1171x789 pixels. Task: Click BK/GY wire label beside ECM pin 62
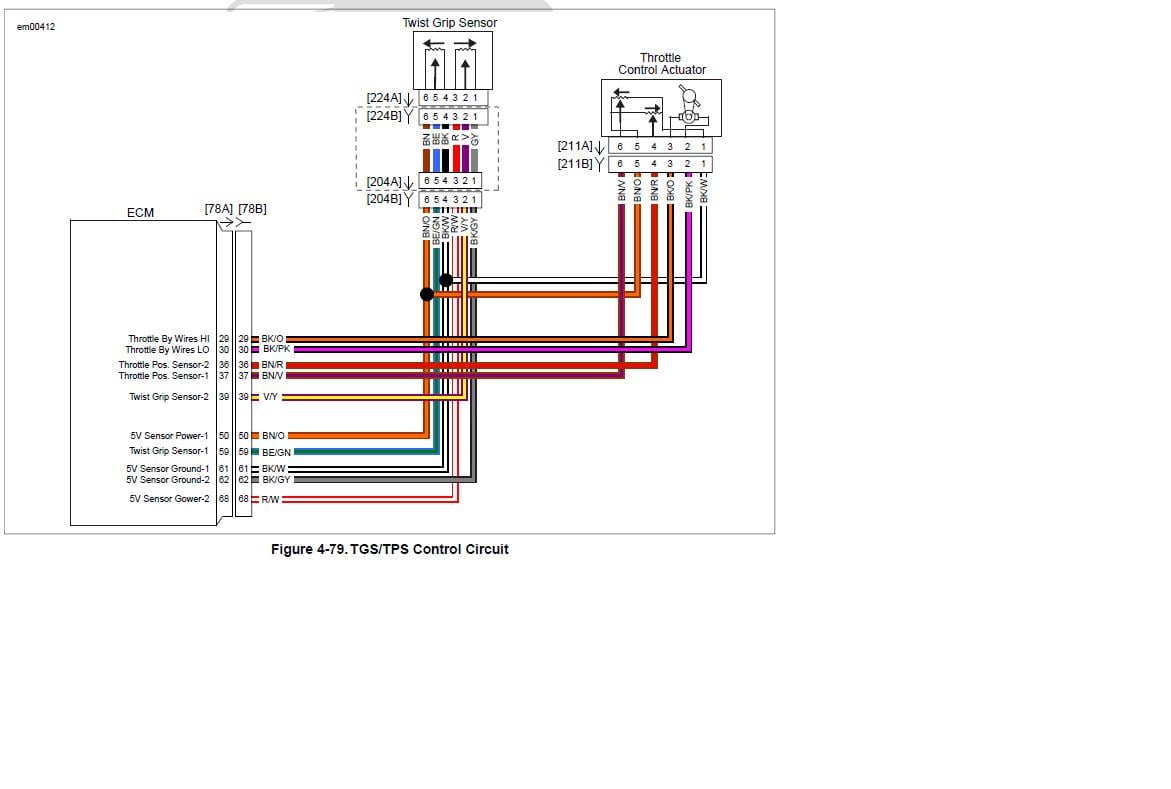(x=276, y=480)
